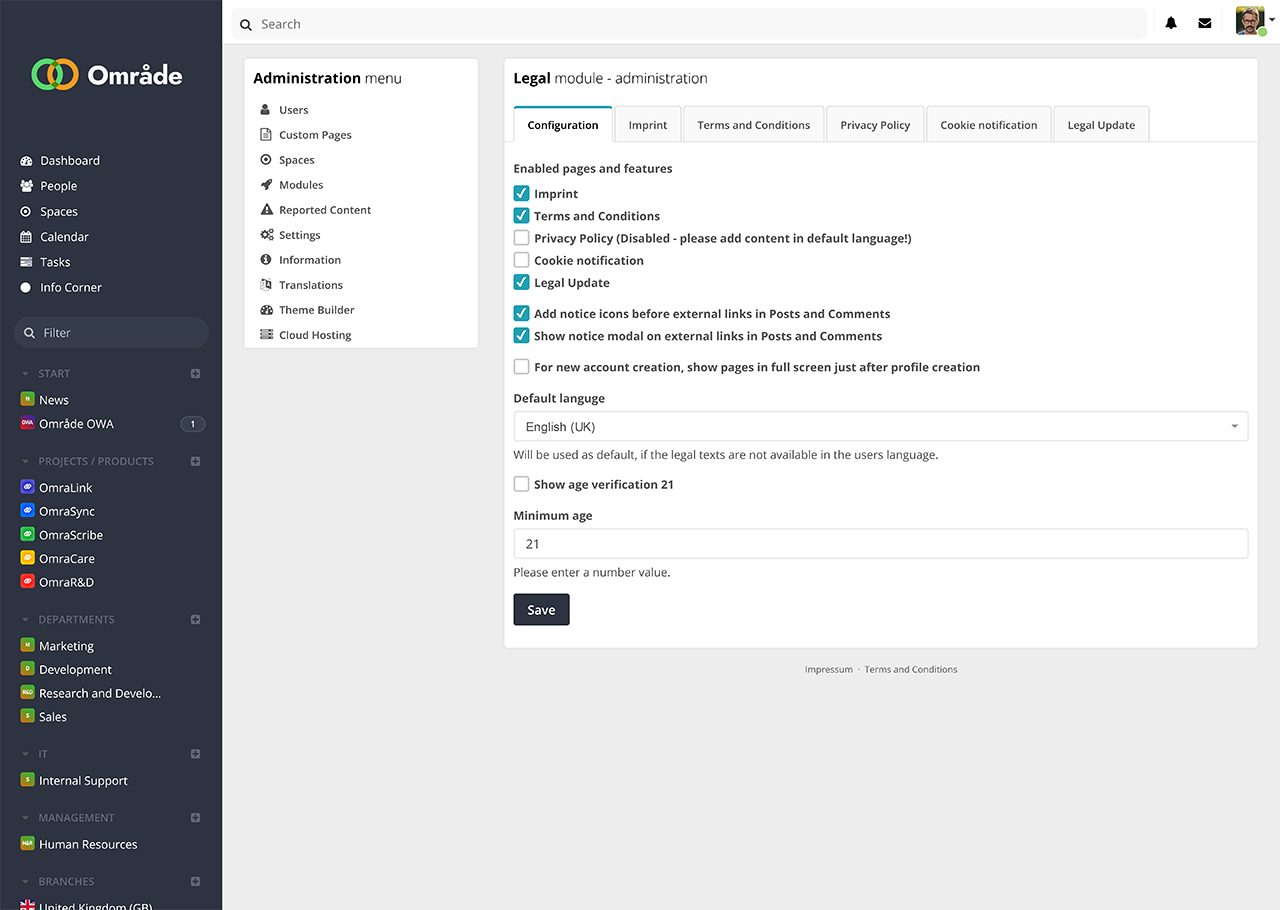The width and height of the screenshot is (1280, 910).
Task: Open OmraLink space icon
Action: point(28,487)
